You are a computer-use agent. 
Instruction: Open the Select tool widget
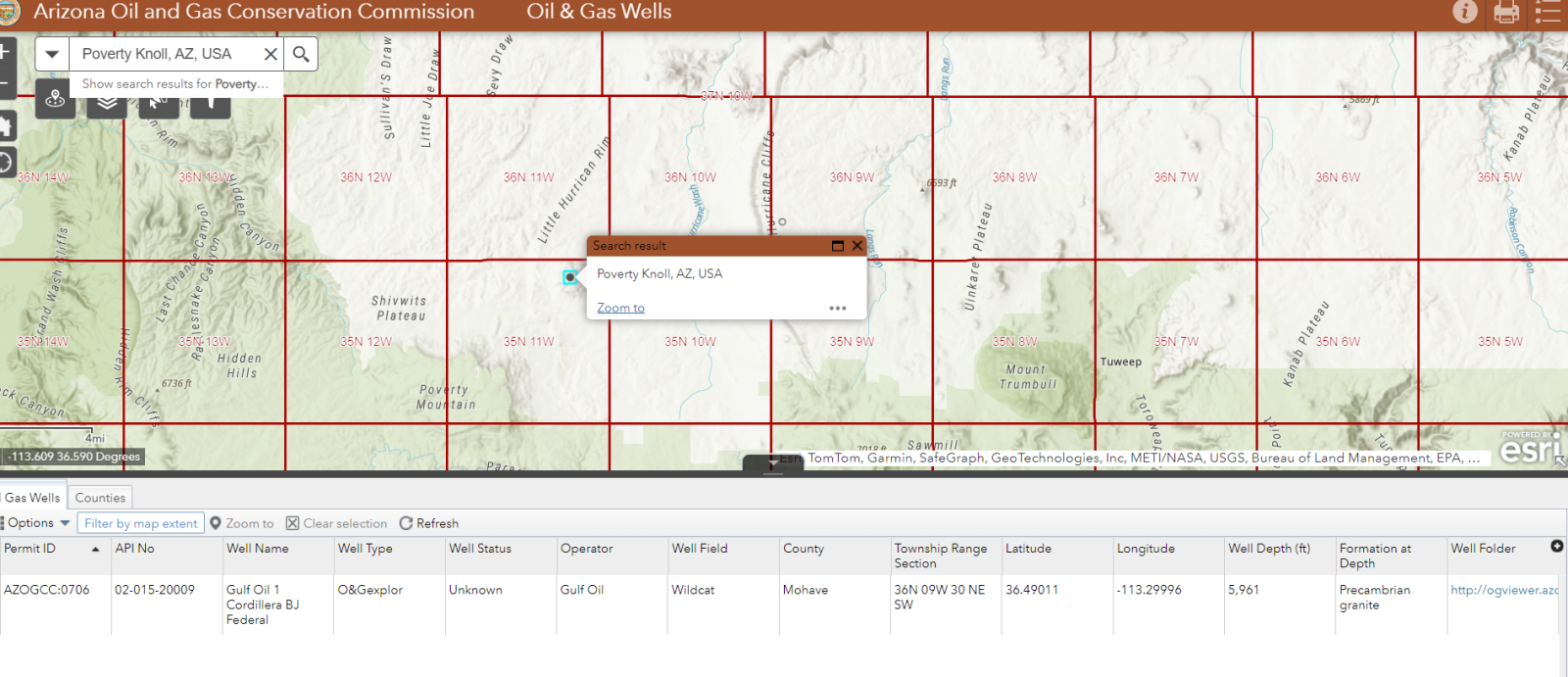[158, 103]
